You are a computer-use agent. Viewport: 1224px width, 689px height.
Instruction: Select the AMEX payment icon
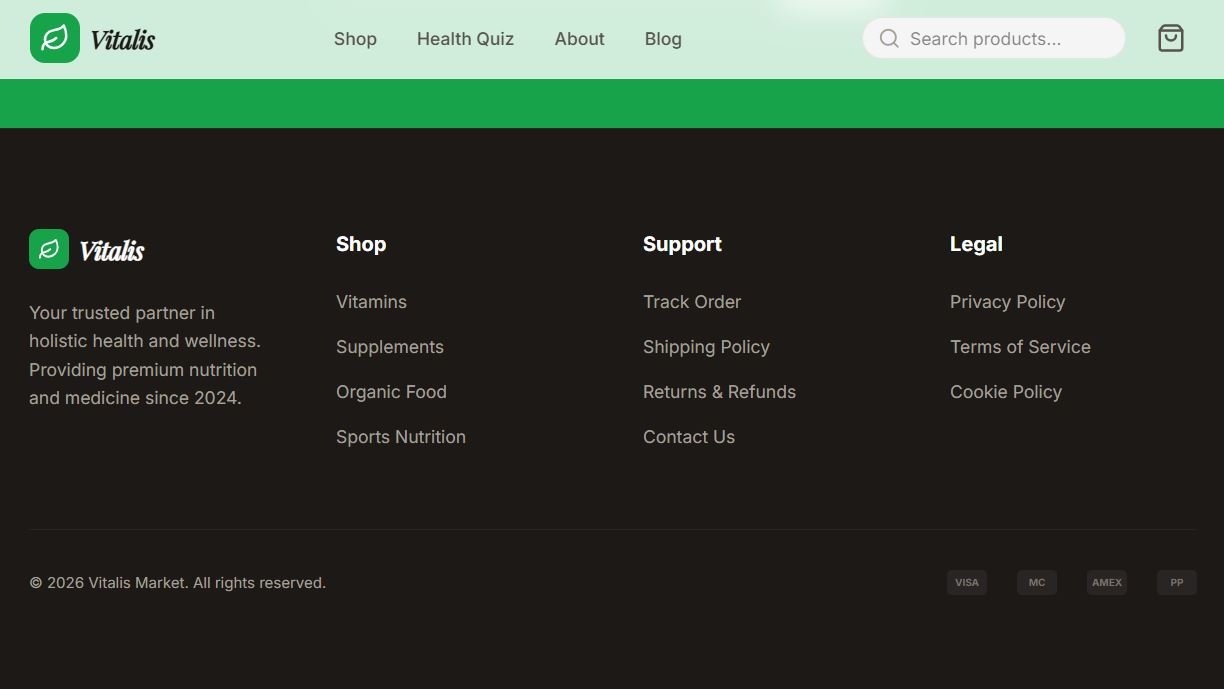pos(1106,582)
